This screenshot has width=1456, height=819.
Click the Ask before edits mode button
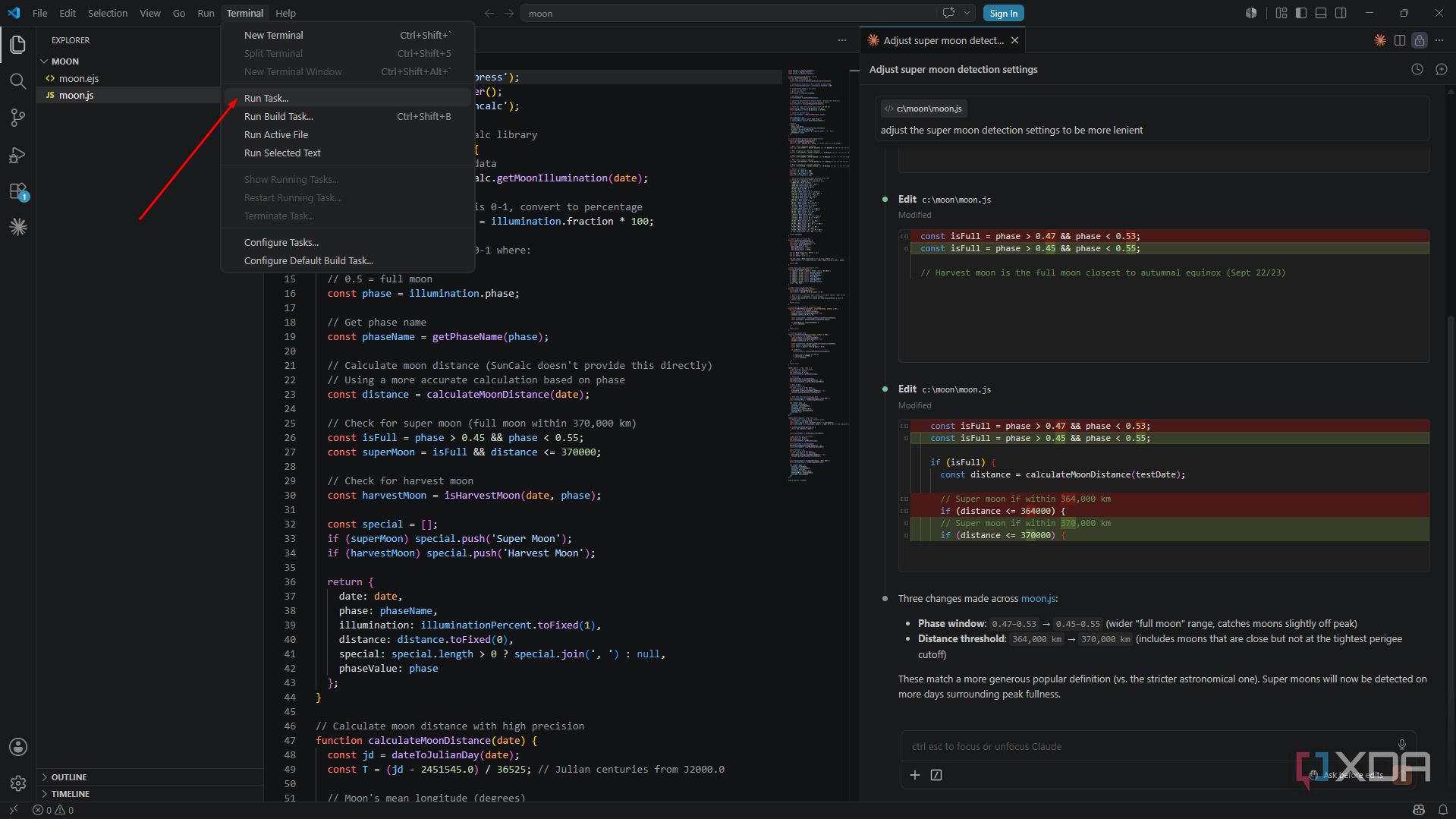tap(1348, 775)
